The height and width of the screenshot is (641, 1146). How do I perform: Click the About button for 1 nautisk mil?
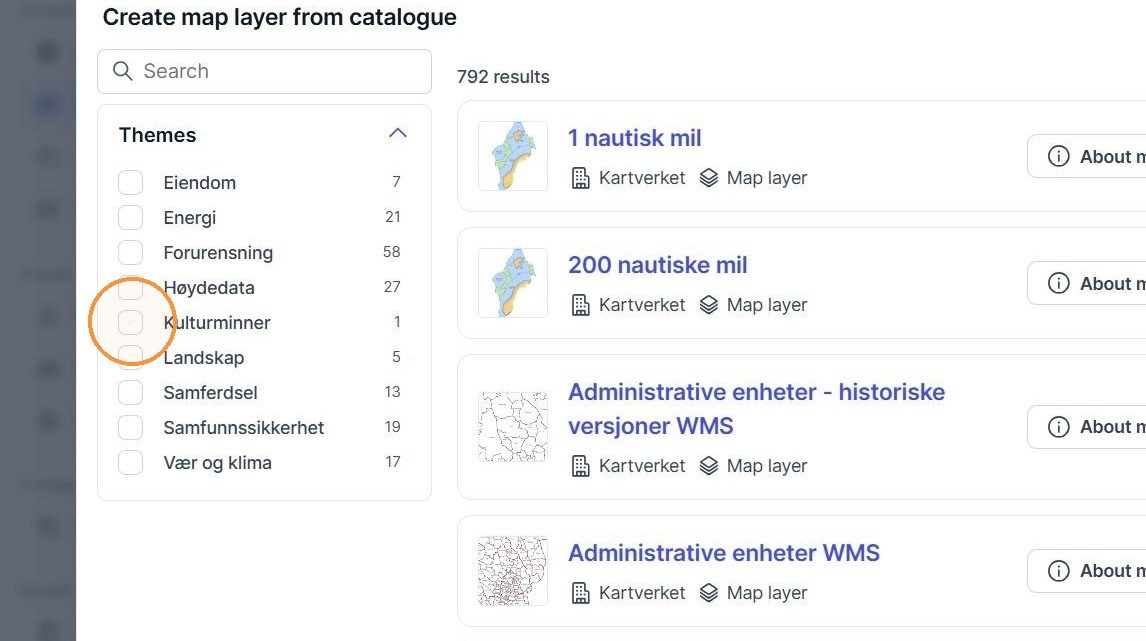click(x=1086, y=156)
